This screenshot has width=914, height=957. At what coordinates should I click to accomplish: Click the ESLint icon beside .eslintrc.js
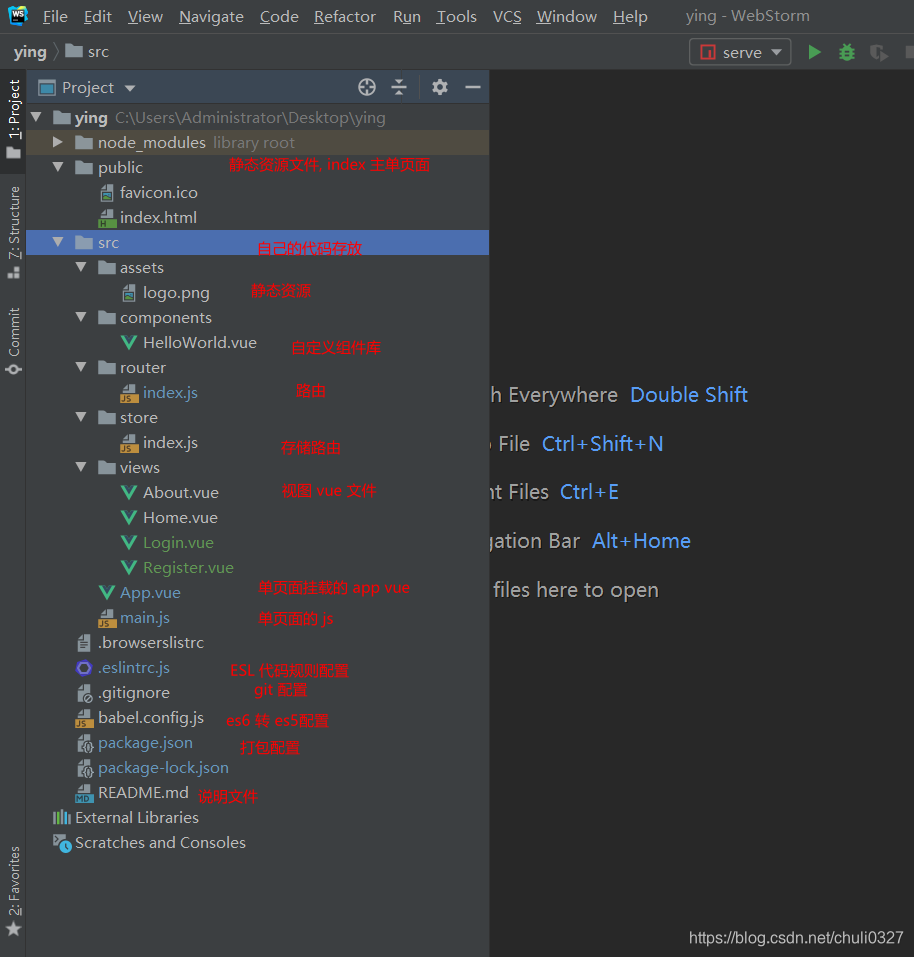click(x=84, y=668)
